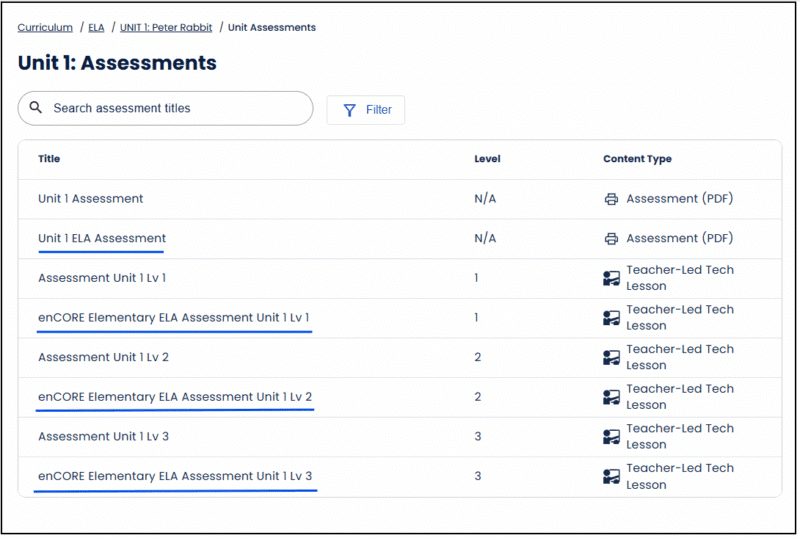Go to Curriculum breadcrumb link
This screenshot has width=800, height=538.
coord(45,28)
